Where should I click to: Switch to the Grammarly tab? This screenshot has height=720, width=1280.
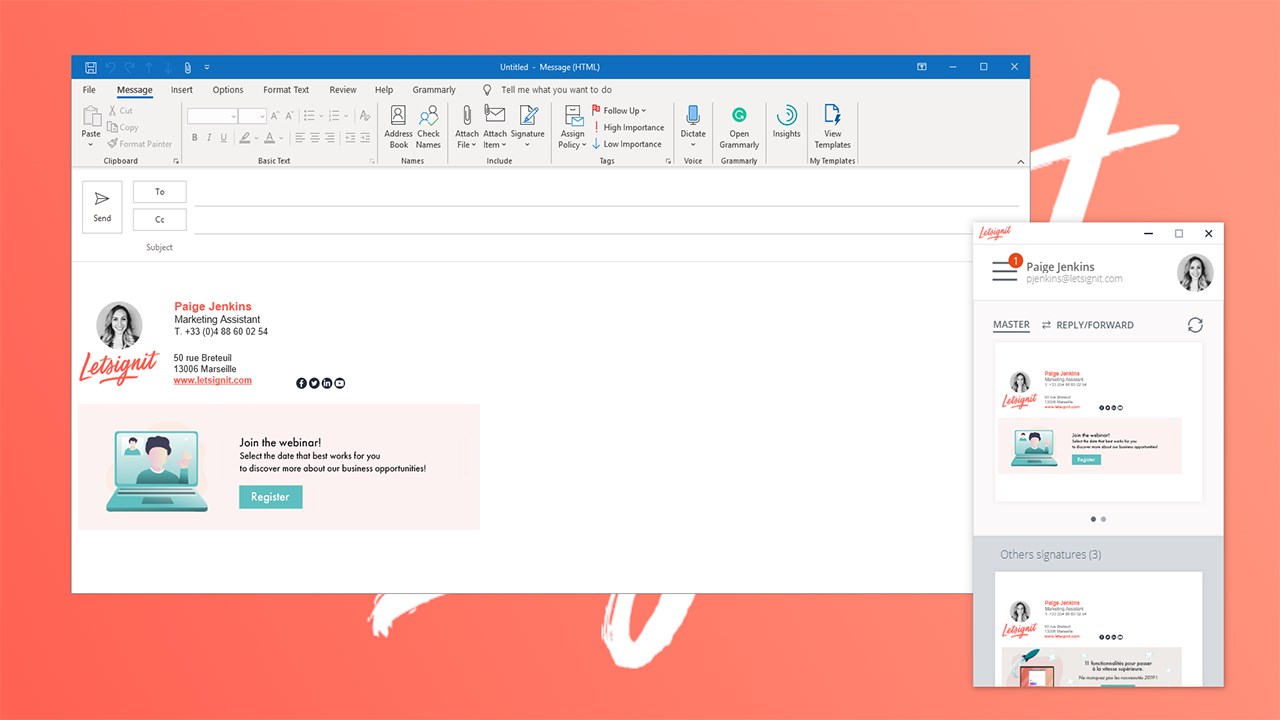pyautogui.click(x=434, y=90)
